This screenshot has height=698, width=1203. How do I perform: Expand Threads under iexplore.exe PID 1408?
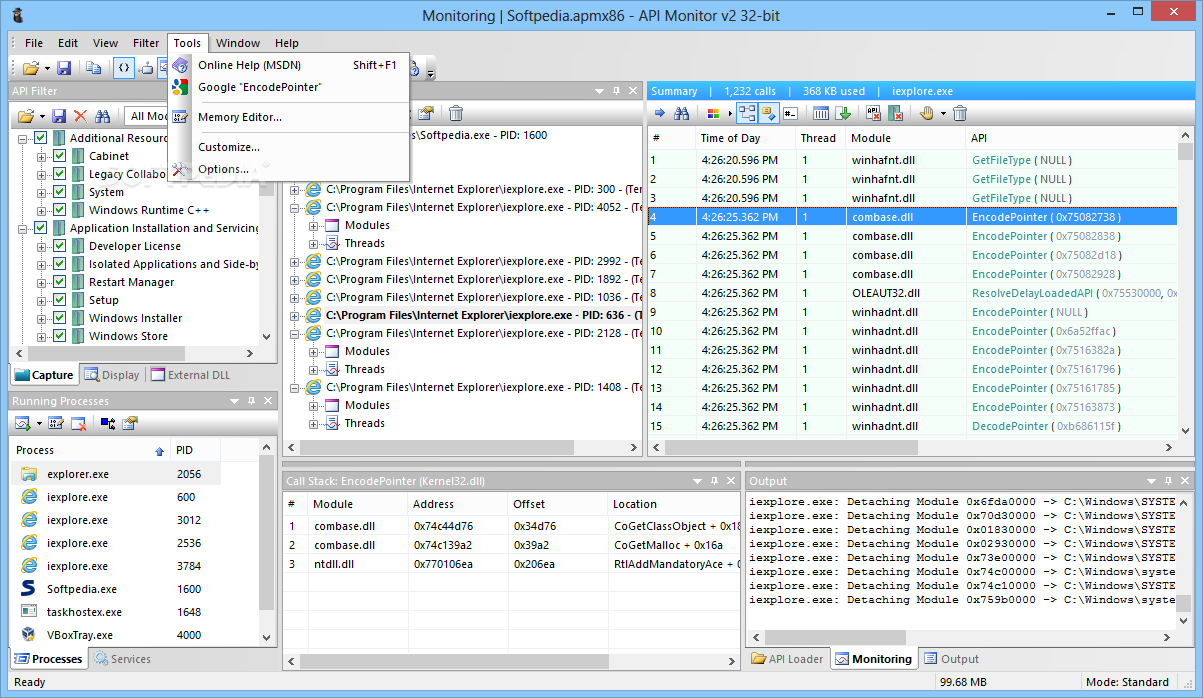point(314,423)
